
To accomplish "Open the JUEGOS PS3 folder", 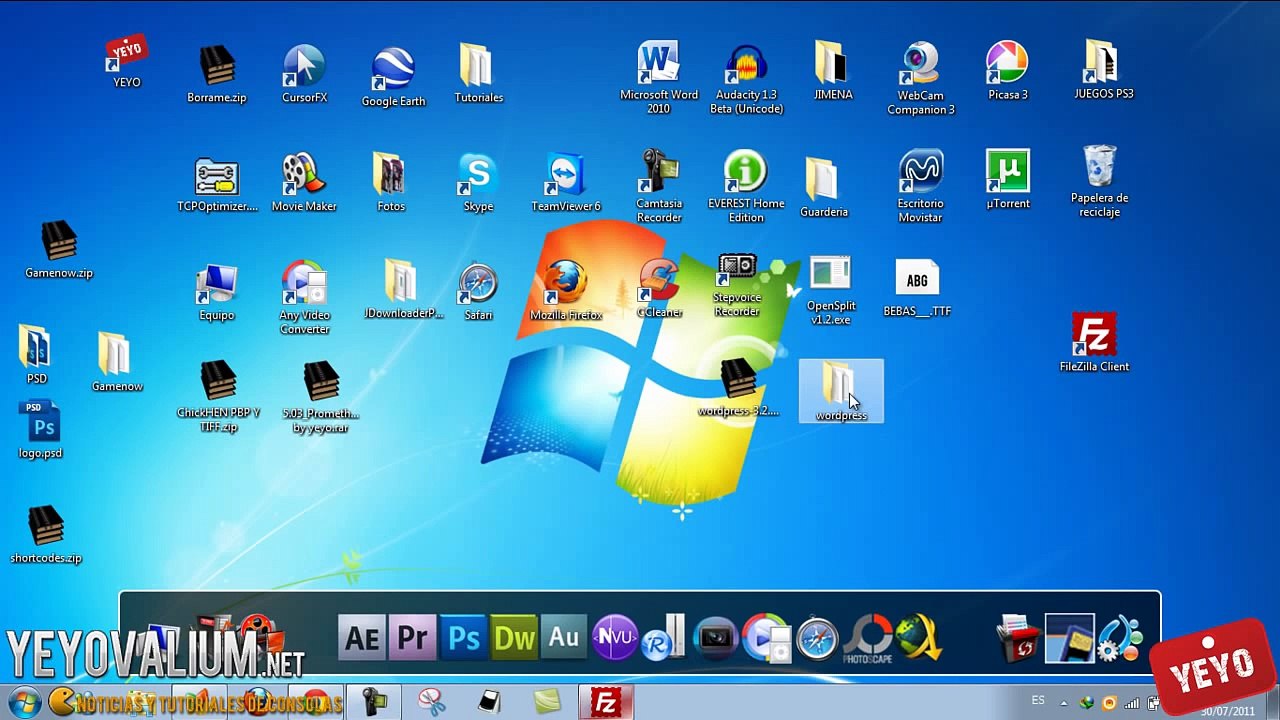I will 1104,69.
